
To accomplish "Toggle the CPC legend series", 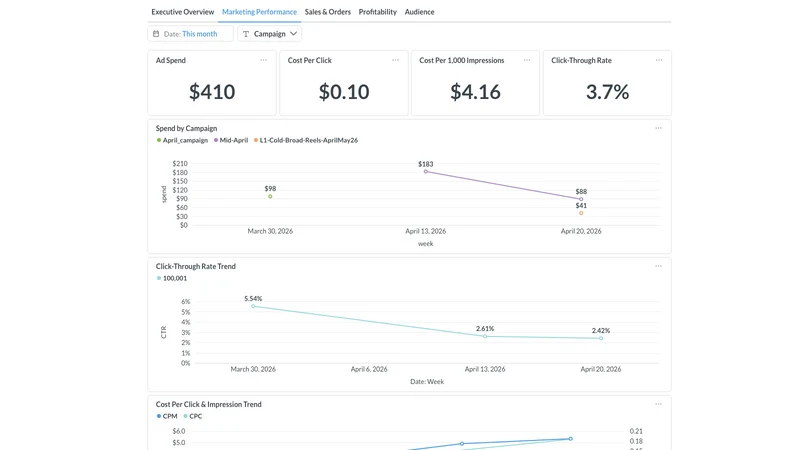I will pos(193,416).
